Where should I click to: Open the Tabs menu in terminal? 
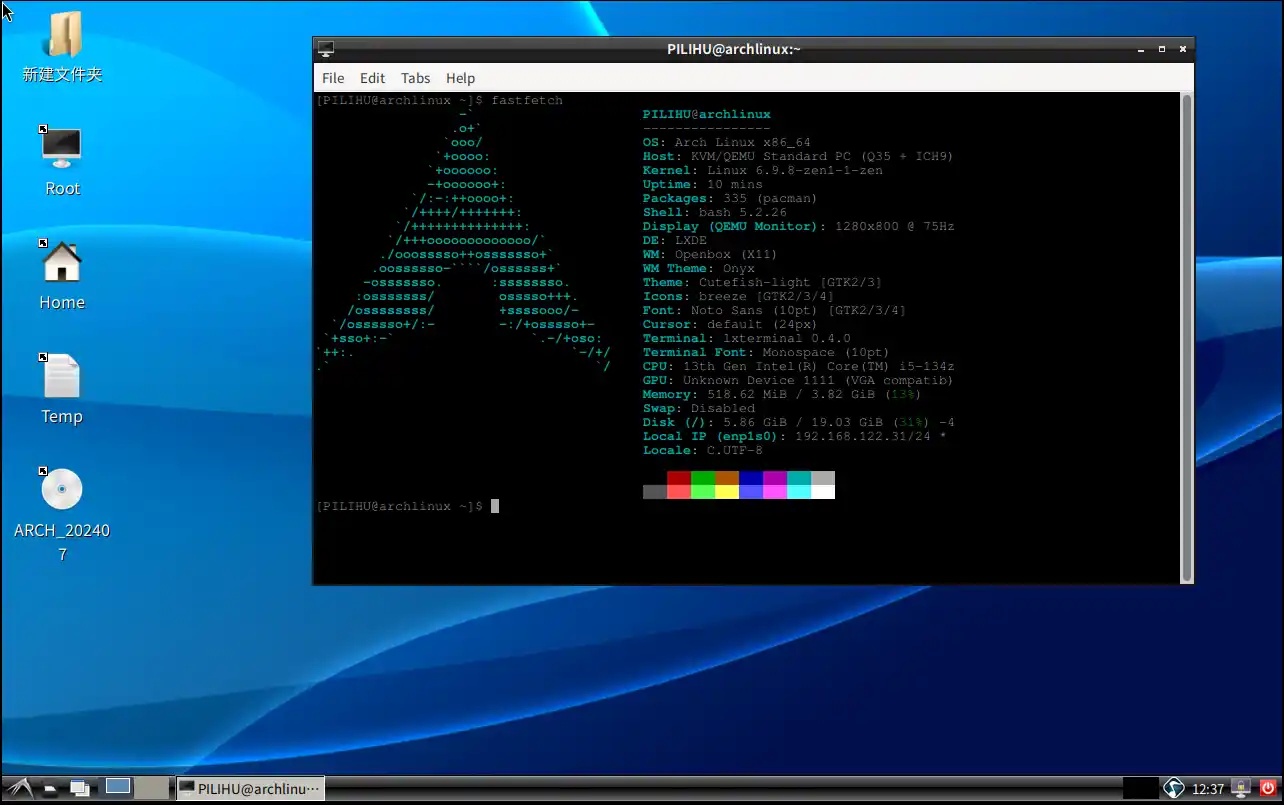[x=415, y=78]
